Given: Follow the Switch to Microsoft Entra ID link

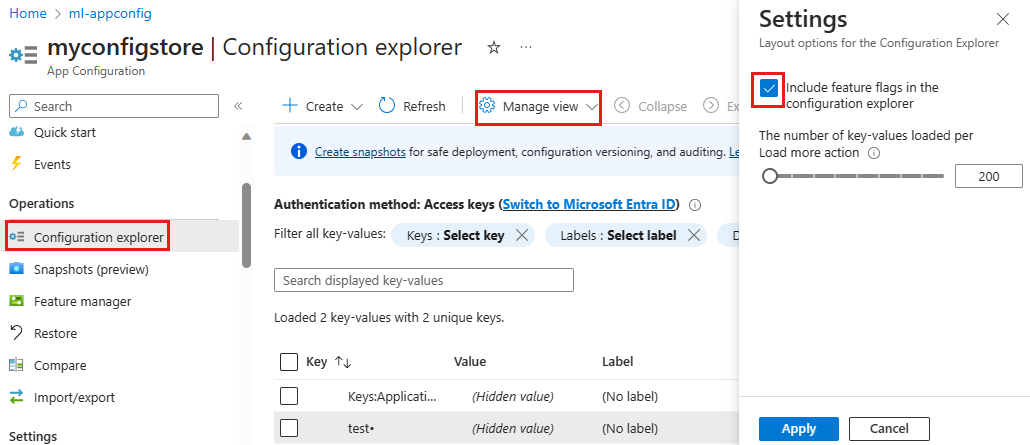Looking at the screenshot, I should click(589, 204).
